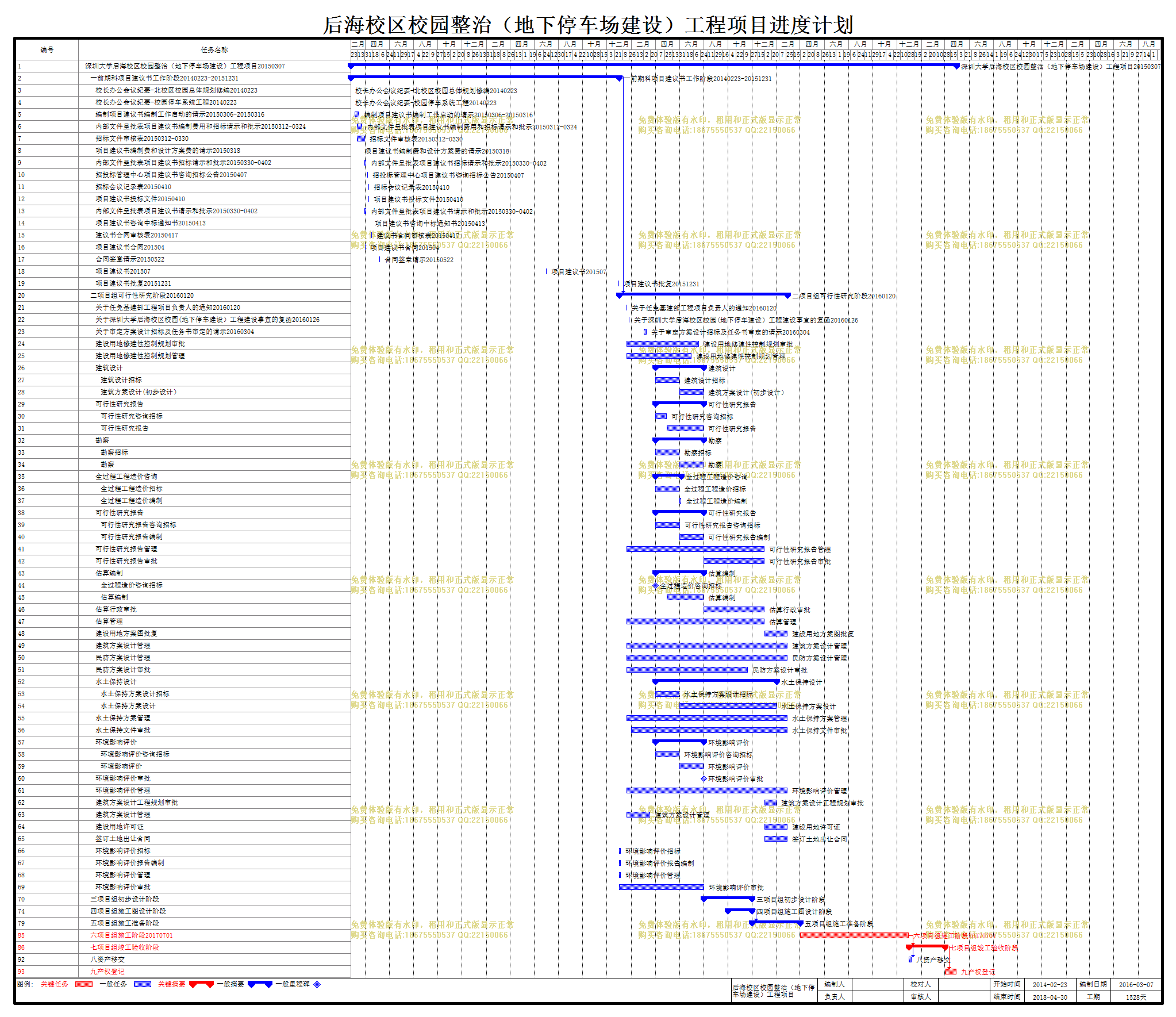Select task list row 全过程工程造价编制
This screenshot has height=1017, width=1176.
pos(183,501)
